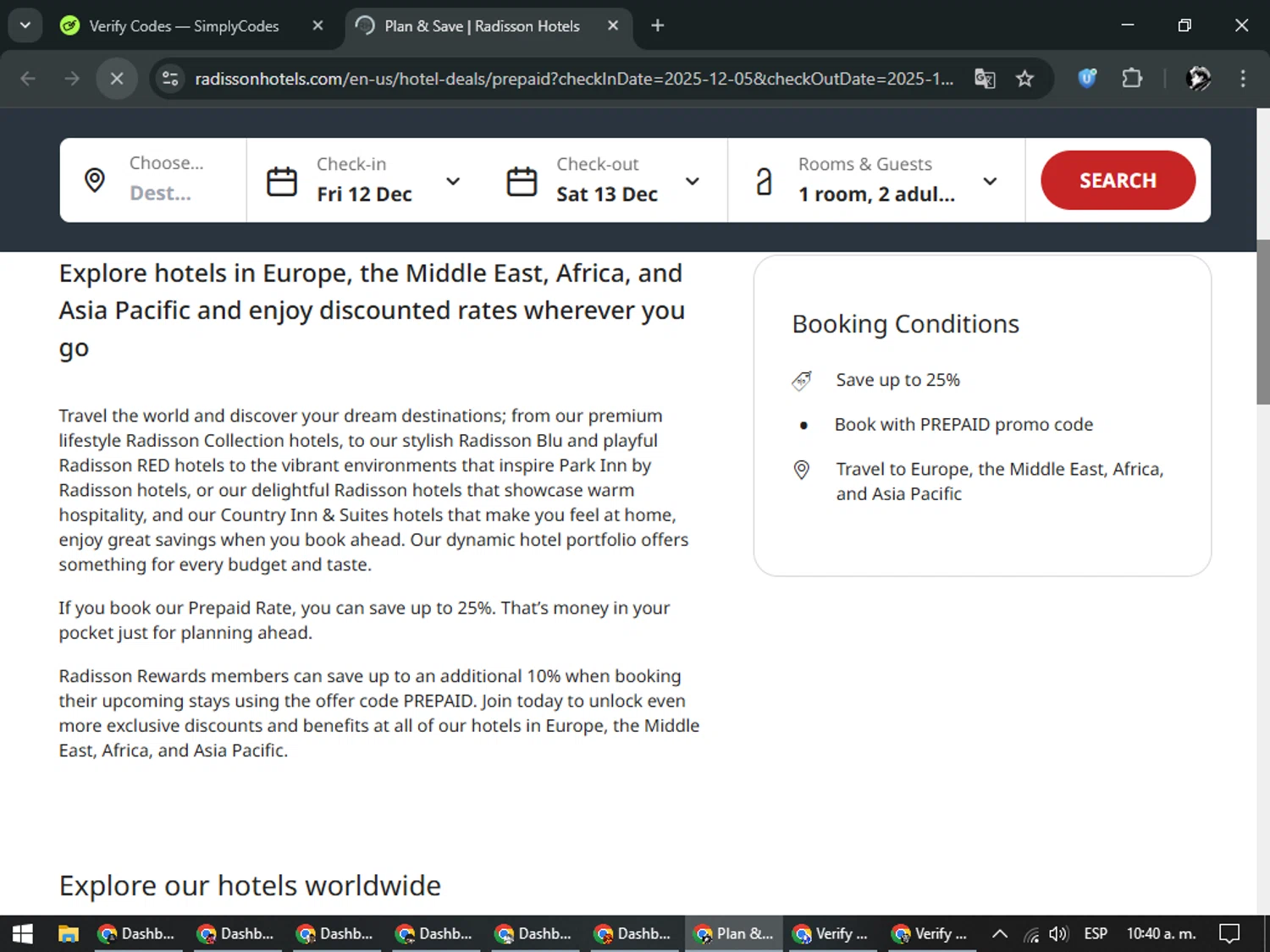
Task: Select the Fri 12 Dec check-in date
Action: coord(364,194)
